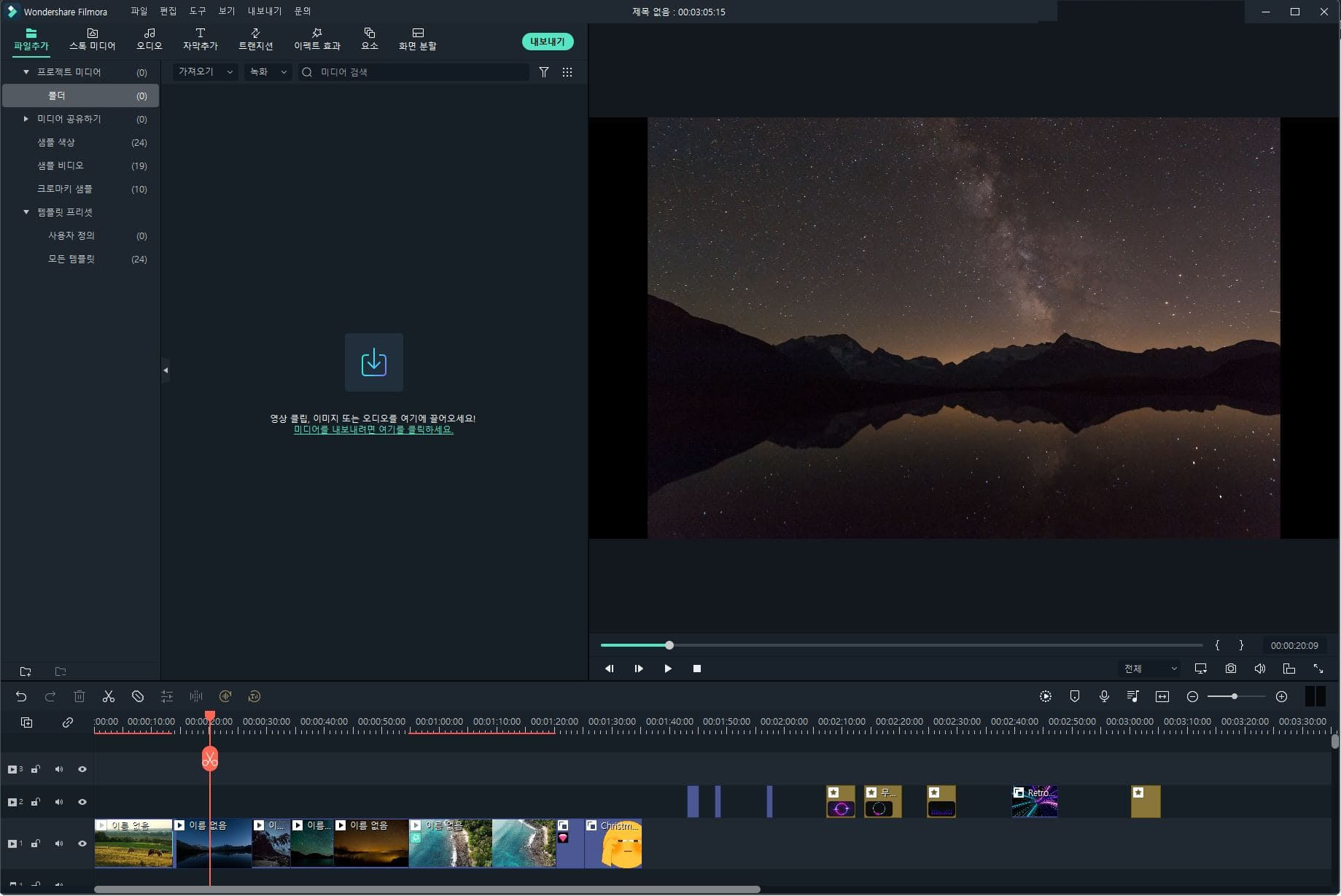Switch to the 자막추가 tab
1341x896 pixels.
point(201,39)
